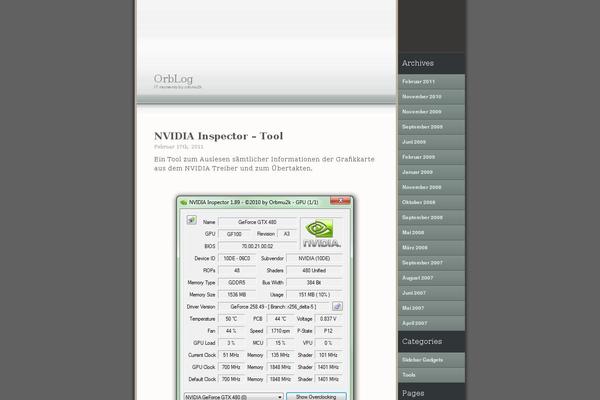This screenshot has width=600, height=400.
Task: View the Juni 2007 archive
Action: (x=431, y=293)
